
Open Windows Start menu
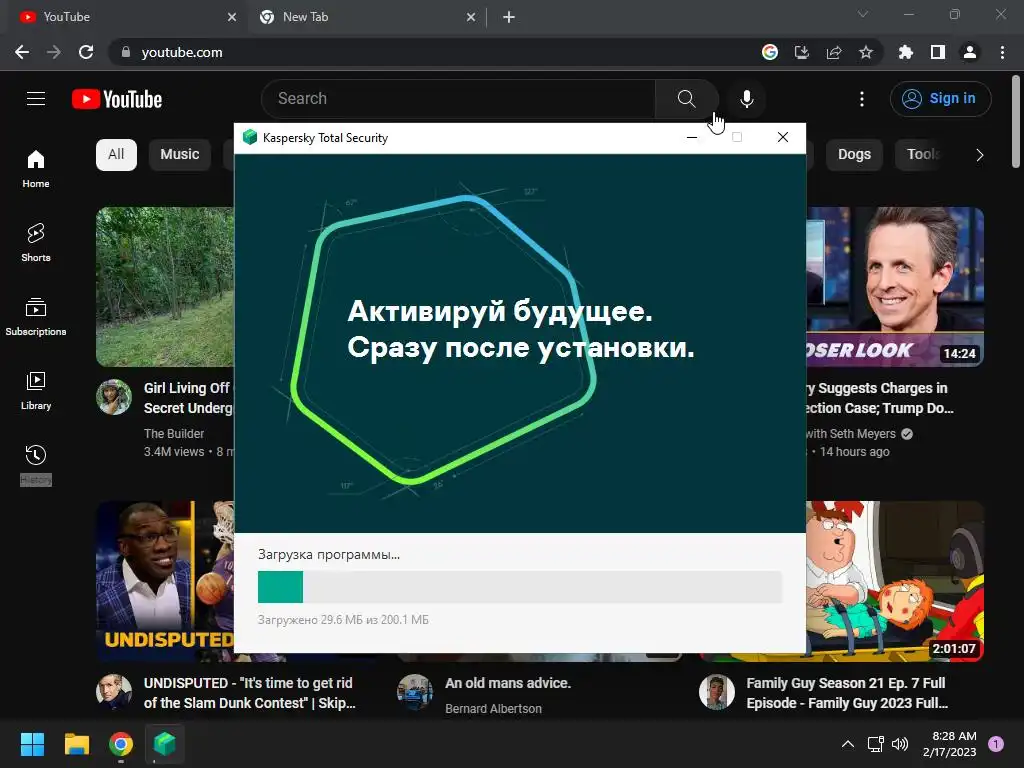[x=32, y=744]
